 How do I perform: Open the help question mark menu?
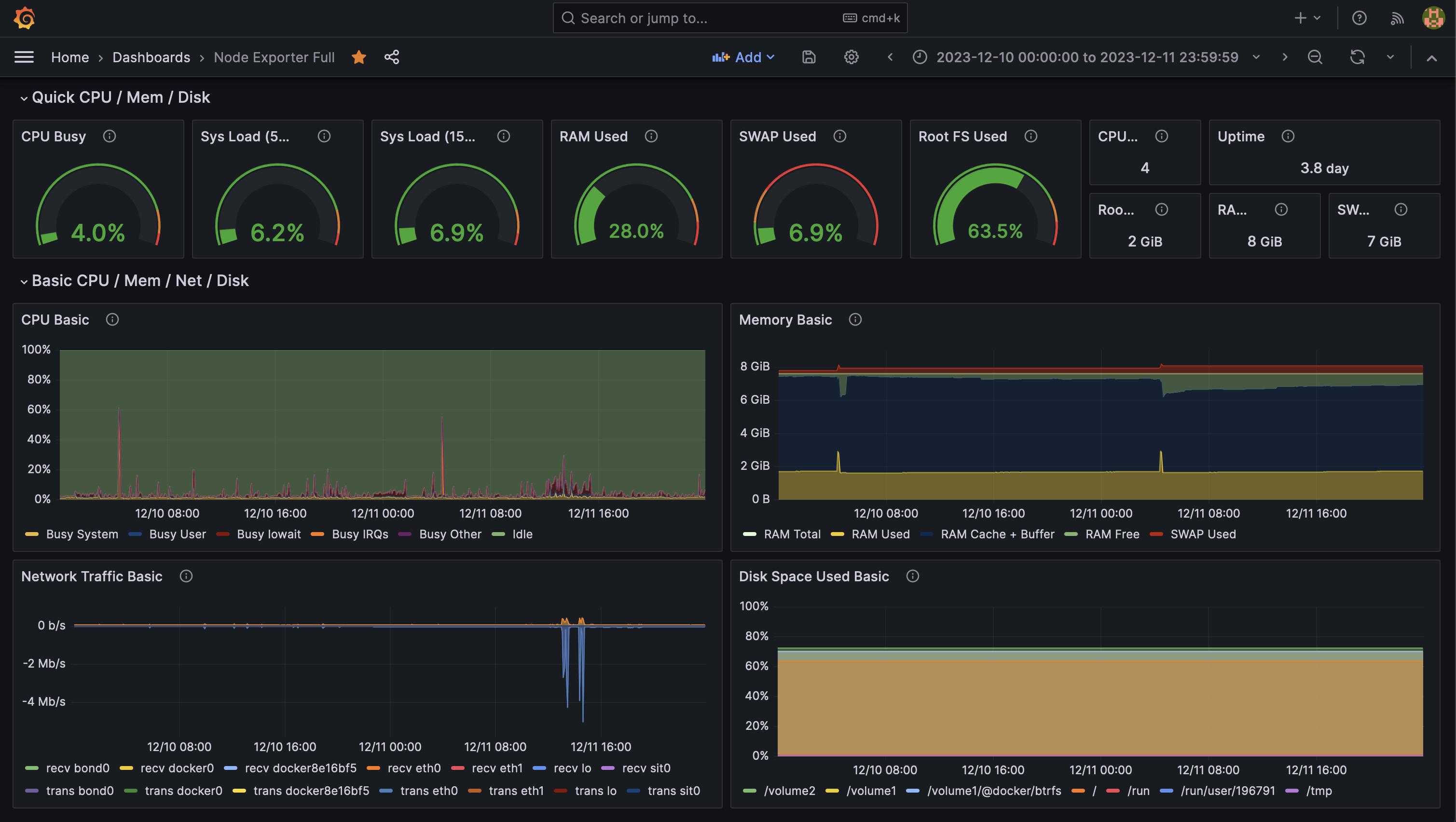[1359, 18]
